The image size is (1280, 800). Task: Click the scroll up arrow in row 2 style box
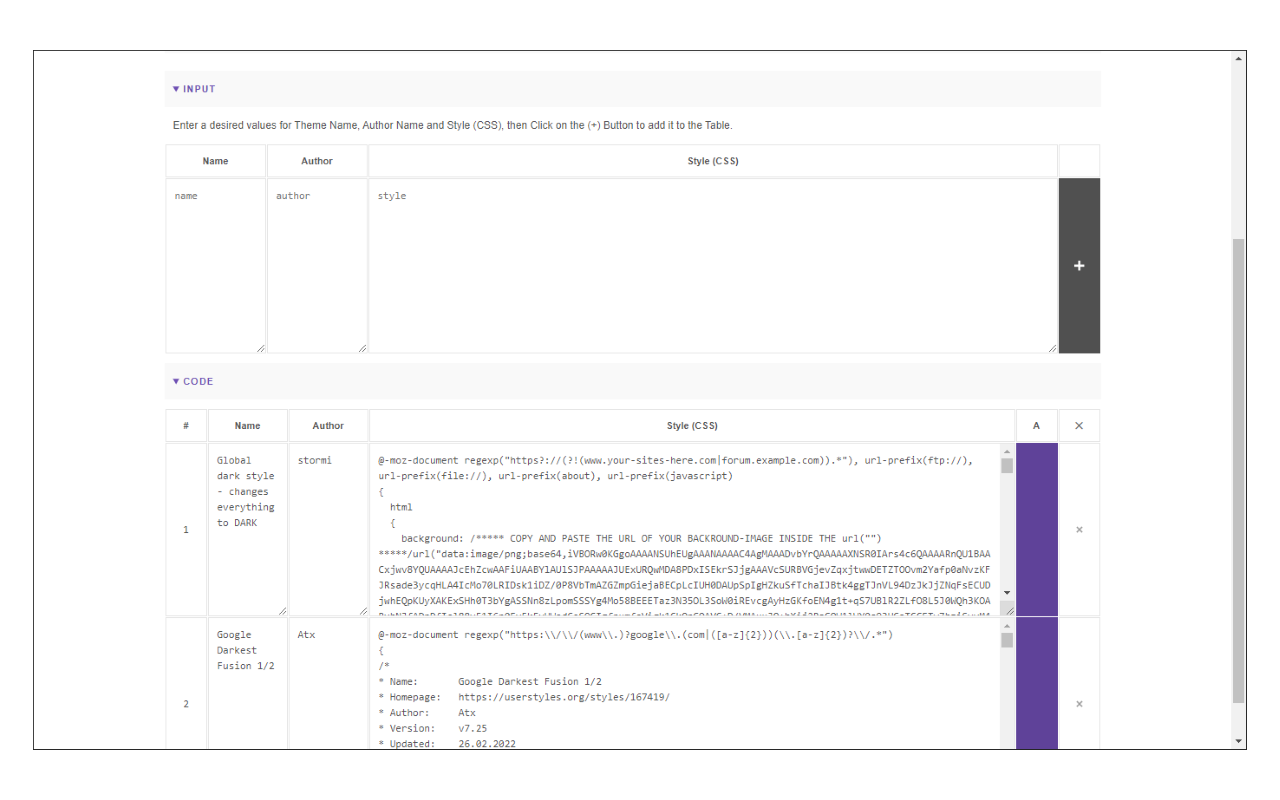coord(1007,625)
